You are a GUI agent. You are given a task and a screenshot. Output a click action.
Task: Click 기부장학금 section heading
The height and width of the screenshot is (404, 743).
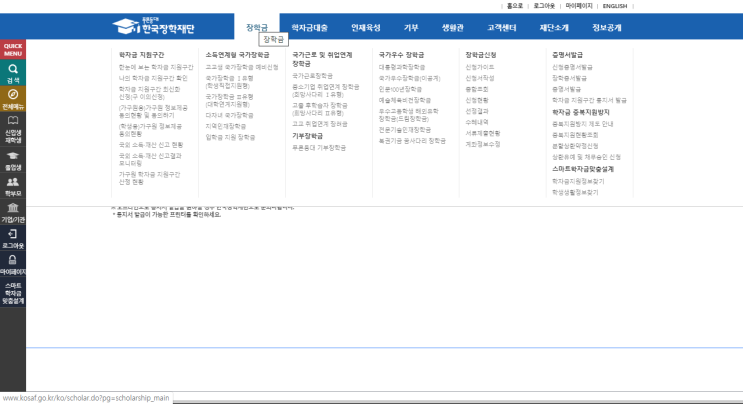307,136
